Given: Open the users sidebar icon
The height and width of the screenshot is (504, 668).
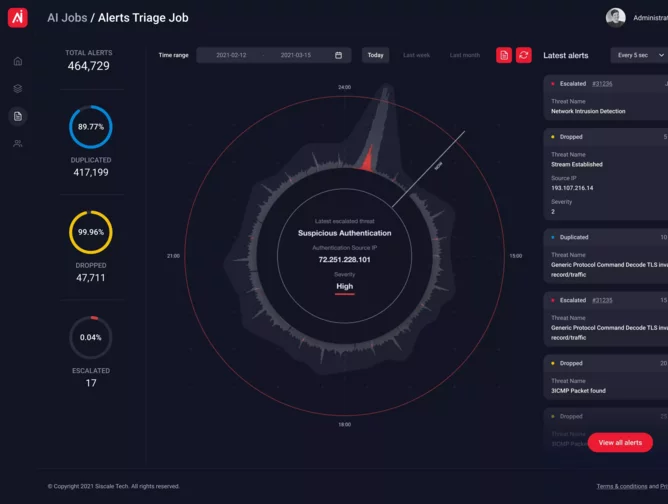Looking at the screenshot, I should coord(18,144).
